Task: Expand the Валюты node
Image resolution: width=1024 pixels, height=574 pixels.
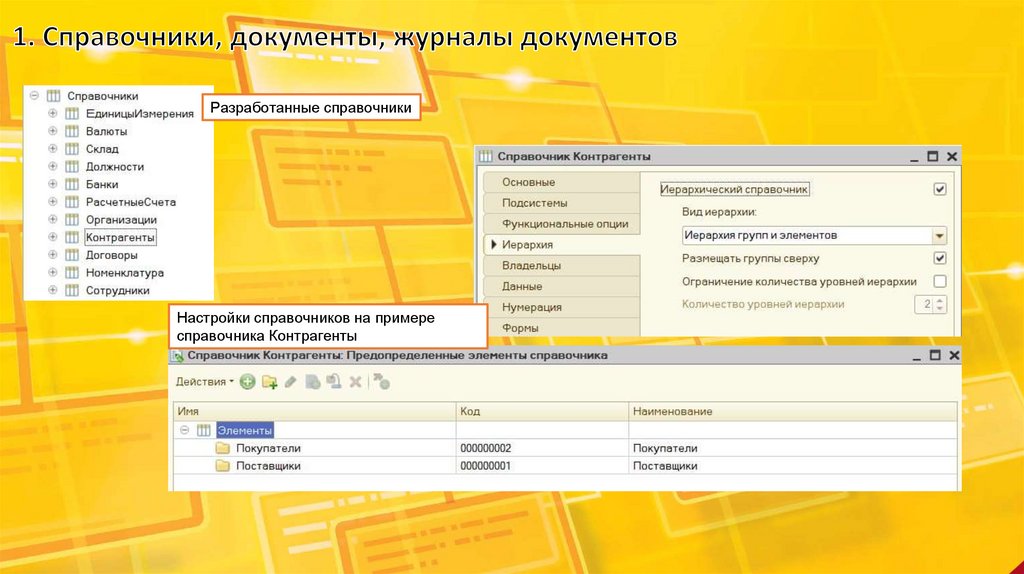Action: click(53, 131)
